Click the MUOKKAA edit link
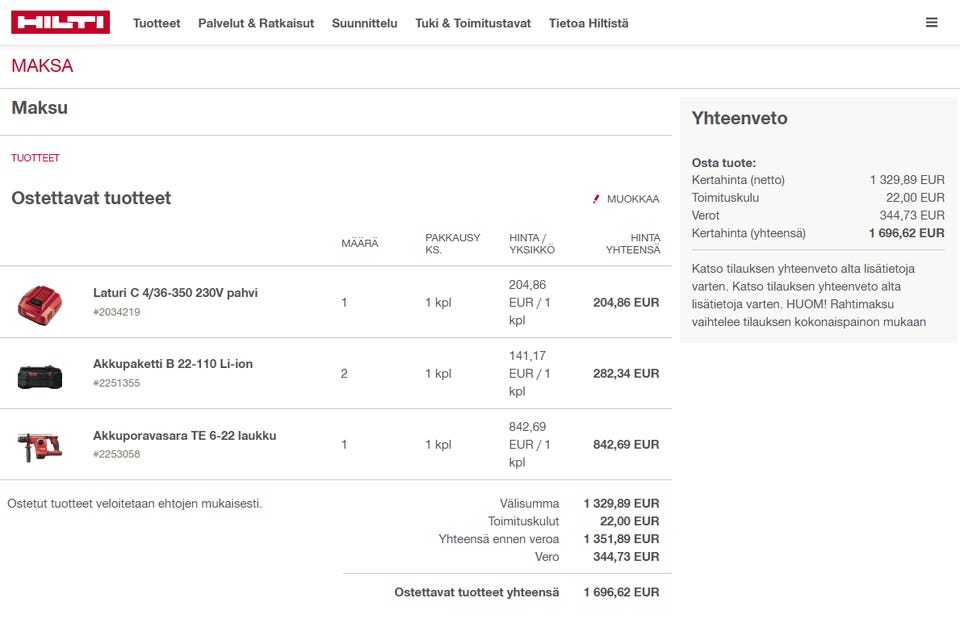 (633, 199)
